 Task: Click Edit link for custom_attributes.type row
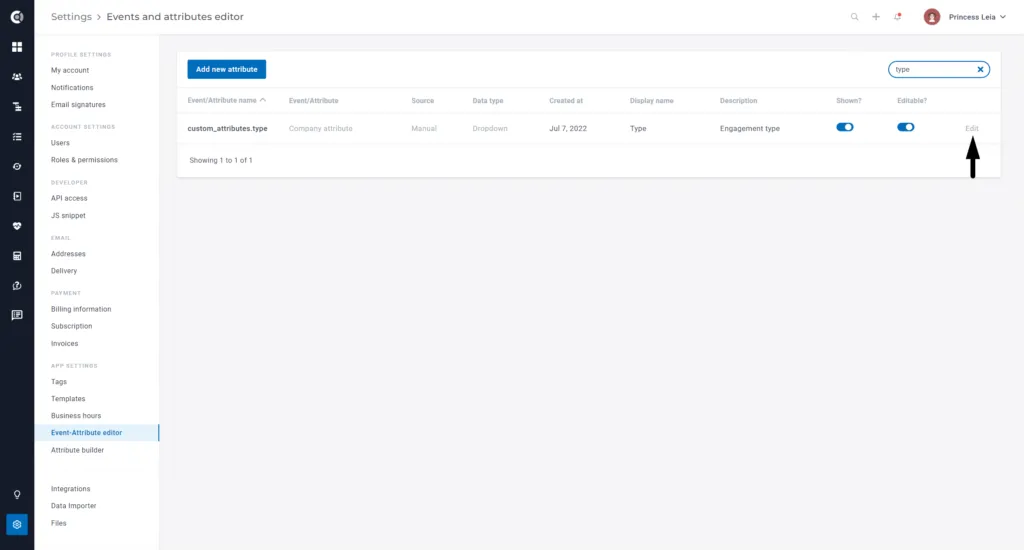[972, 129]
